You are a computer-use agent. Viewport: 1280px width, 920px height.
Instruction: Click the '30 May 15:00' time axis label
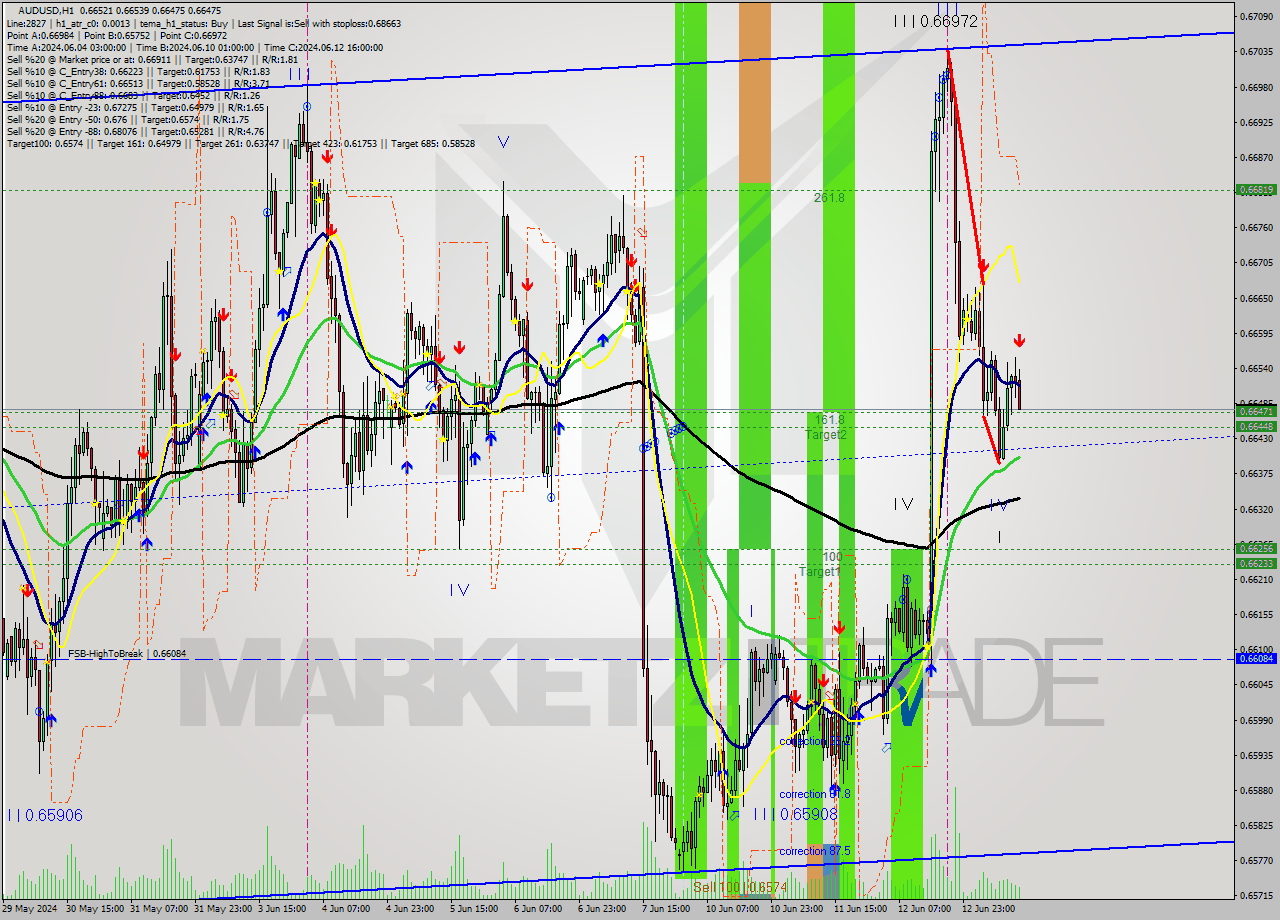(x=96, y=909)
